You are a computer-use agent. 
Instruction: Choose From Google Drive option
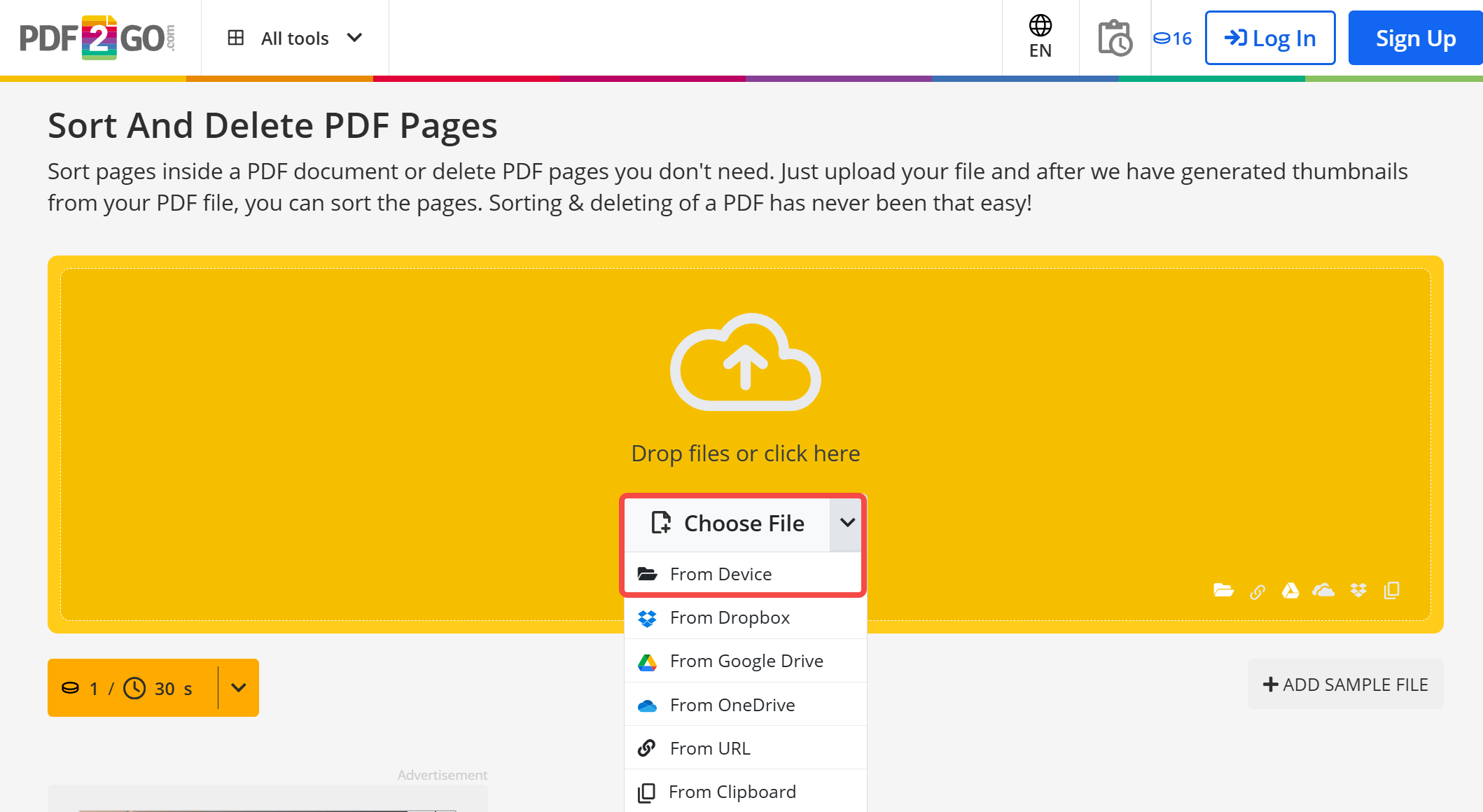pyautogui.click(x=746, y=660)
